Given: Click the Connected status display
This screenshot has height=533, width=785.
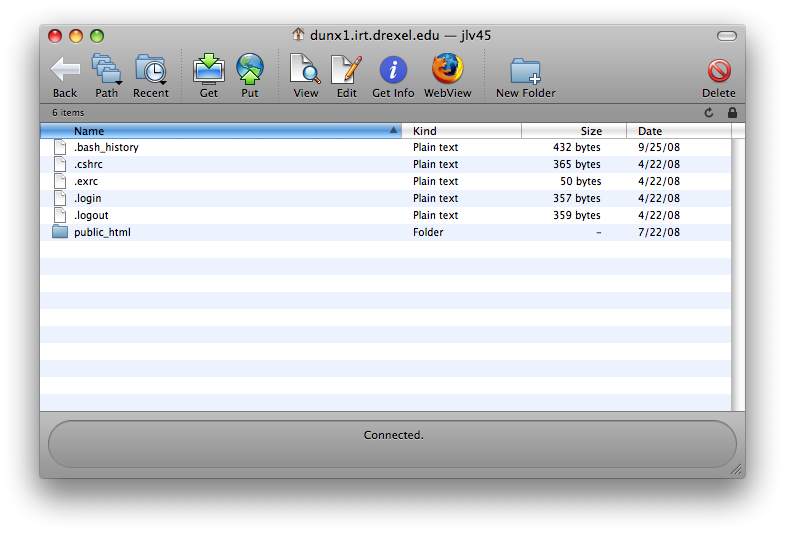Looking at the screenshot, I should (393, 444).
